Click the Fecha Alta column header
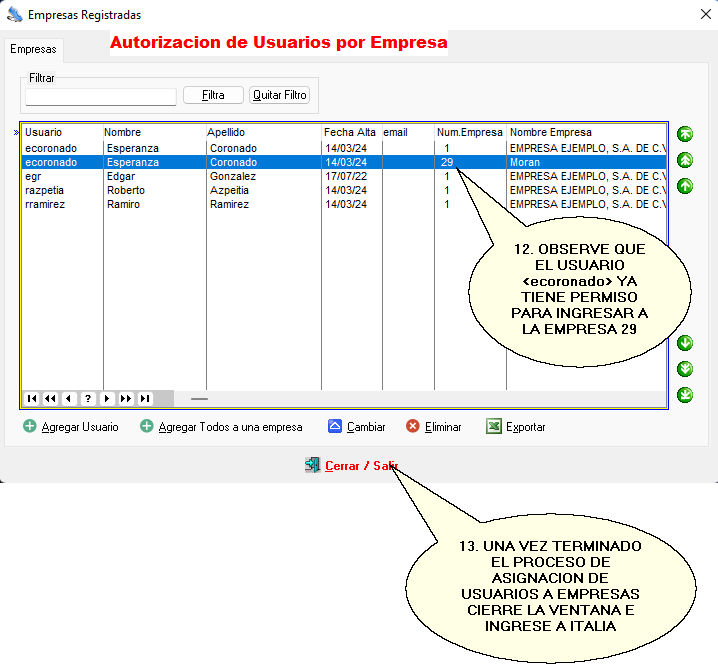This screenshot has height=666, width=718. pyautogui.click(x=352, y=132)
